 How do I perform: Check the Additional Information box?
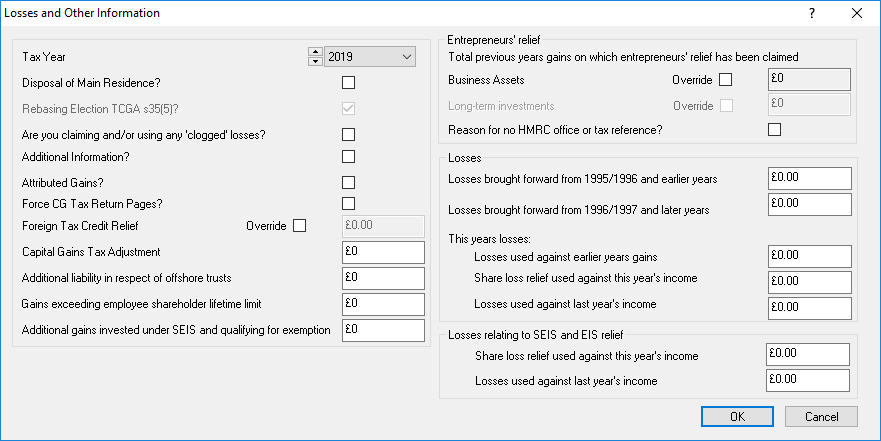click(x=348, y=157)
